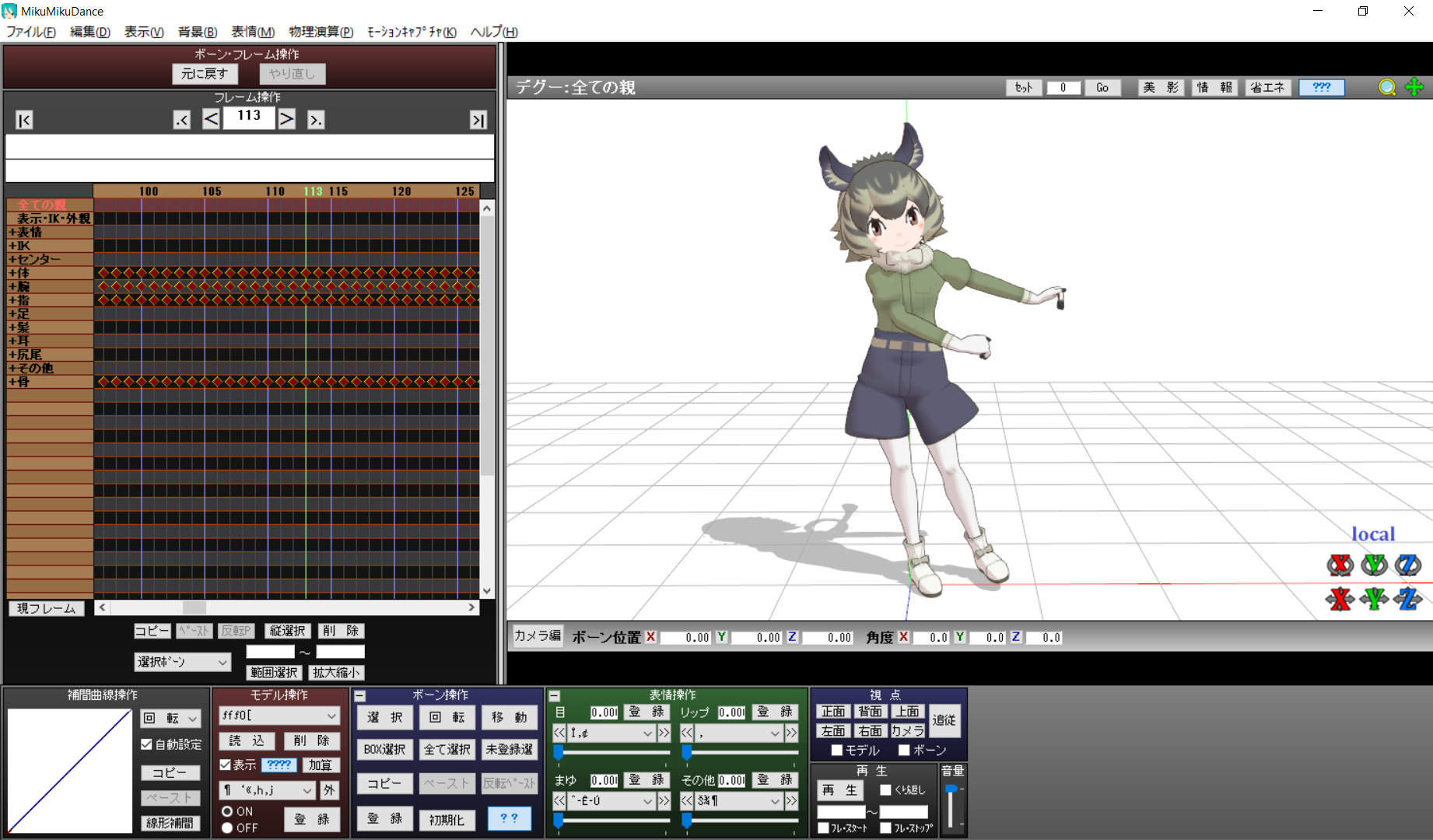Screen dimensions: 1433x840
Task: Jump to the last frame
Action: coord(478,120)
